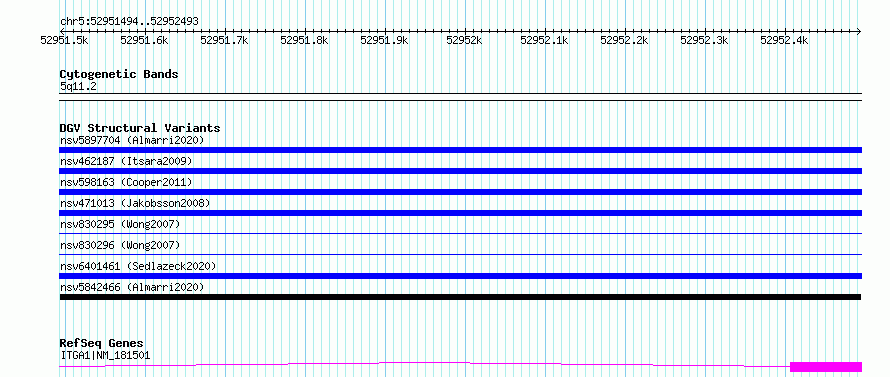The width and height of the screenshot is (890, 377).
Task: Open variant label nsv462187 (Itsara2009)
Action: click(x=126, y=161)
